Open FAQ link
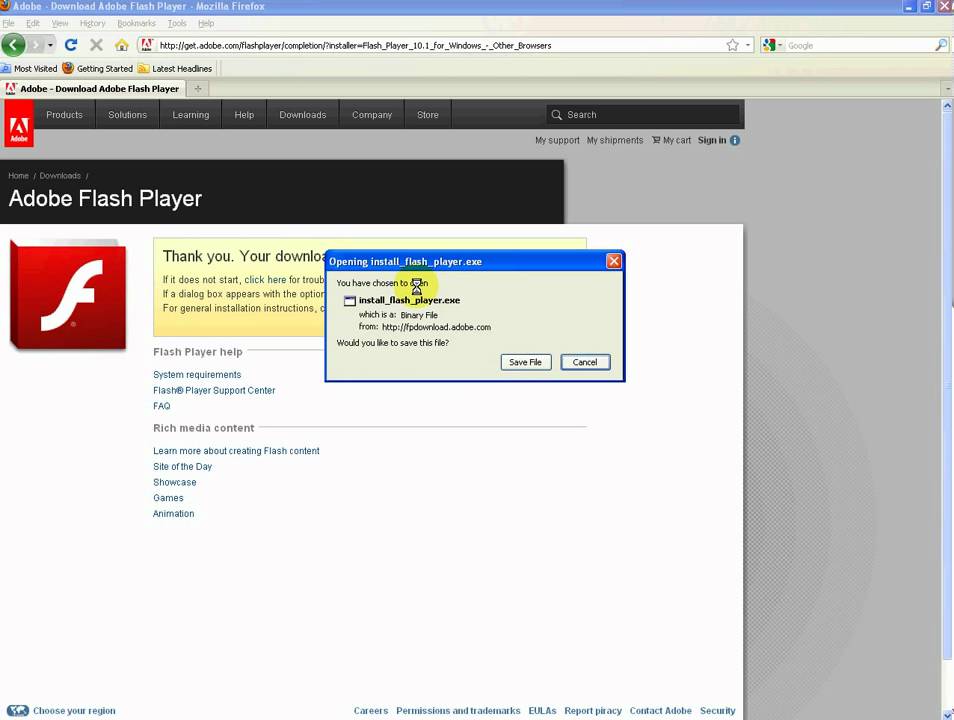Viewport: 954px width, 720px height. pyautogui.click(x=162, y=406)
